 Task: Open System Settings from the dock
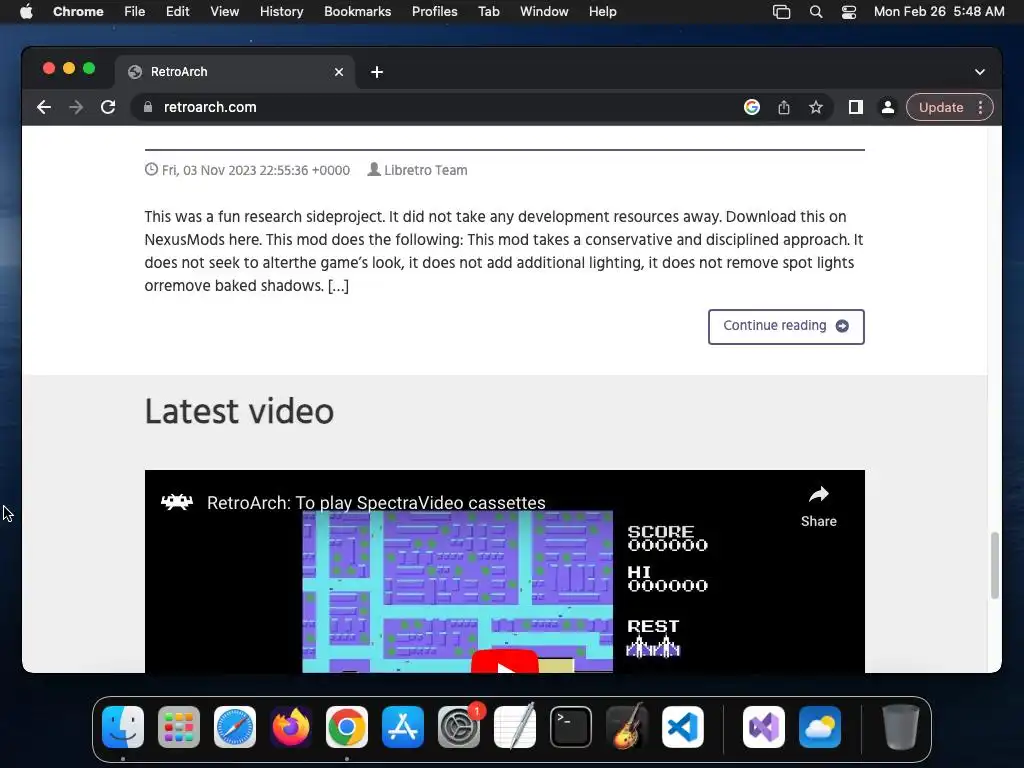click(x=459, y=727)
